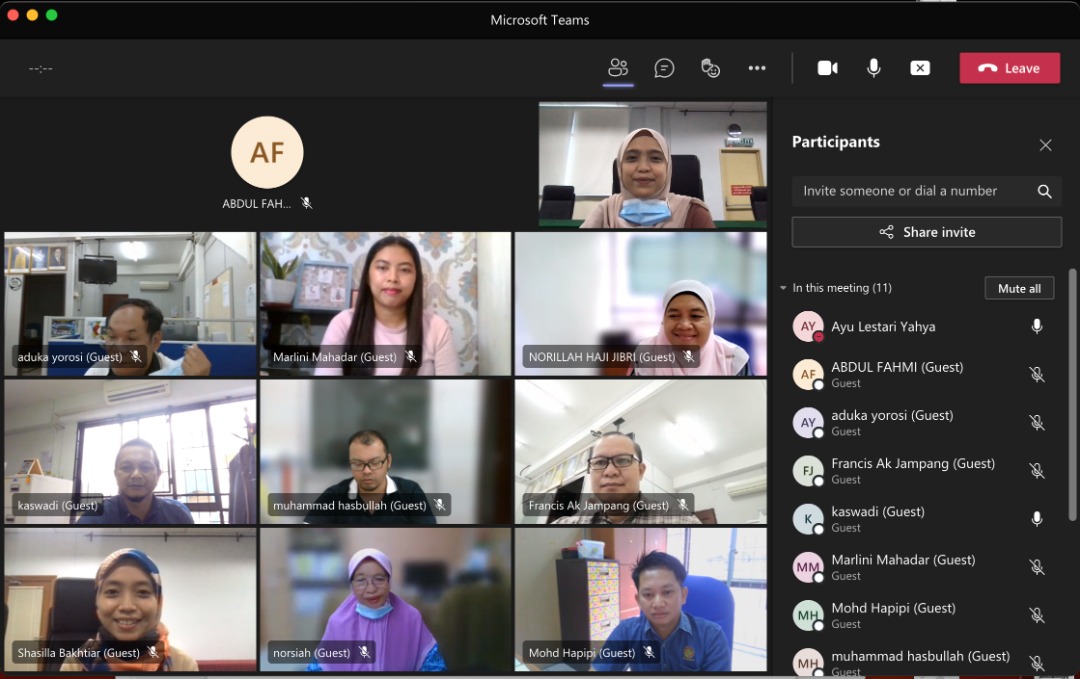Toggle the microphone in the meeting toolbar
The height and width of the screenshot is (679, 1080).
click(873, 68)
